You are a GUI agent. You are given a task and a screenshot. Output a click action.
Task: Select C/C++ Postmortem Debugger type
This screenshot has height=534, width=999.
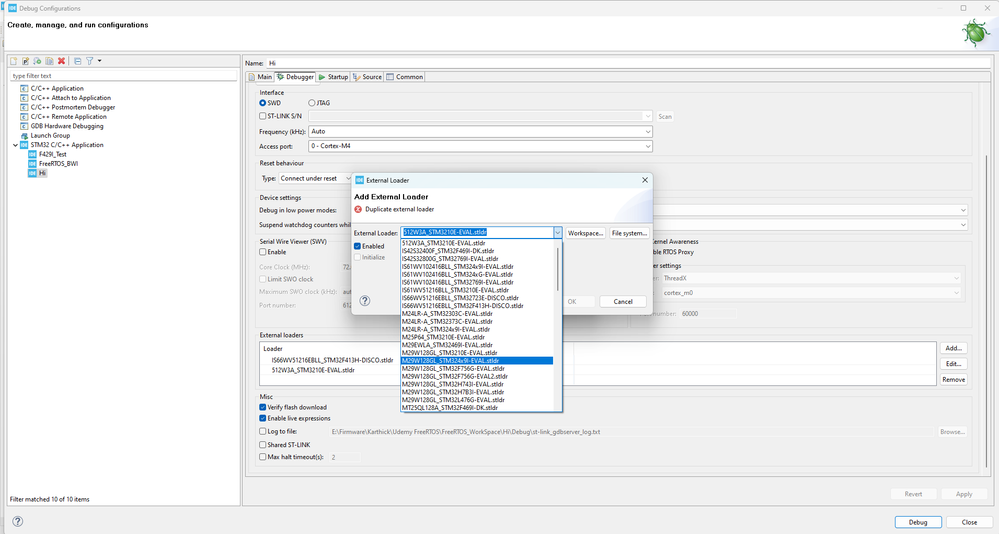(73, 107)
